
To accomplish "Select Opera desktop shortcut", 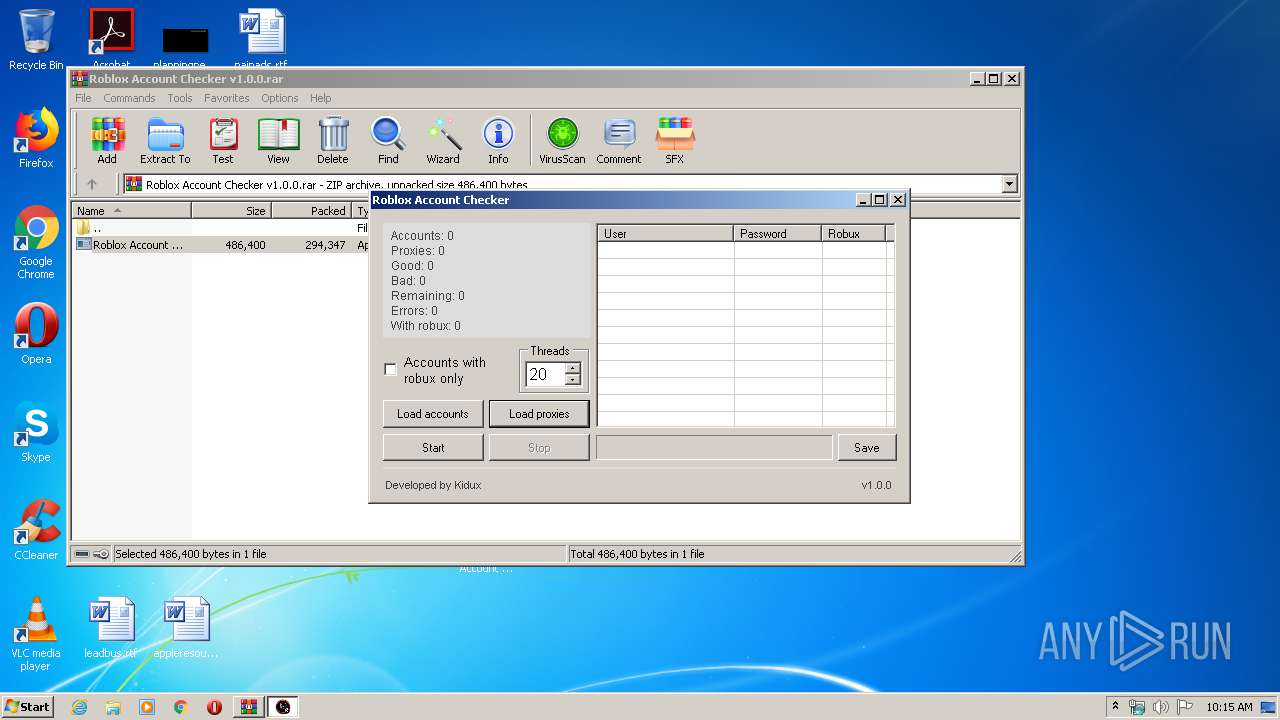I will (36, 334).
